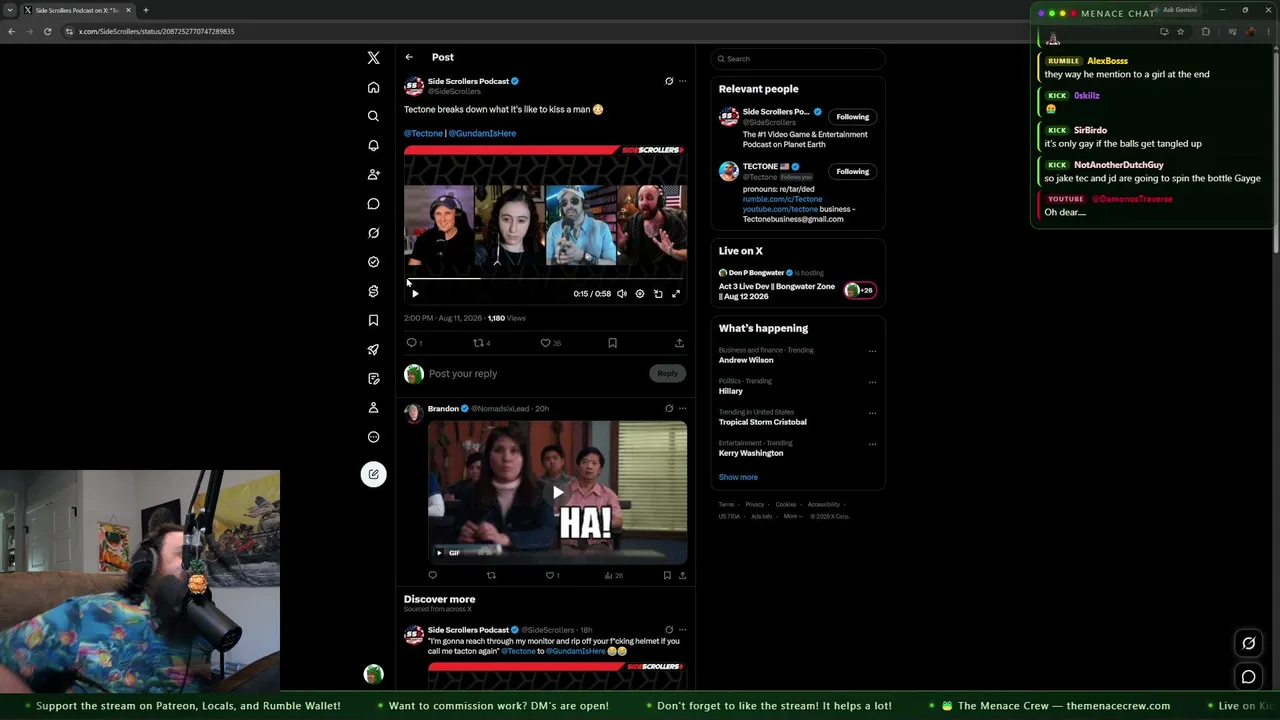The height and width of the screenshot is (720, 1280).
Task: Click the Reply submit button
Action: [x=667, y=374]
